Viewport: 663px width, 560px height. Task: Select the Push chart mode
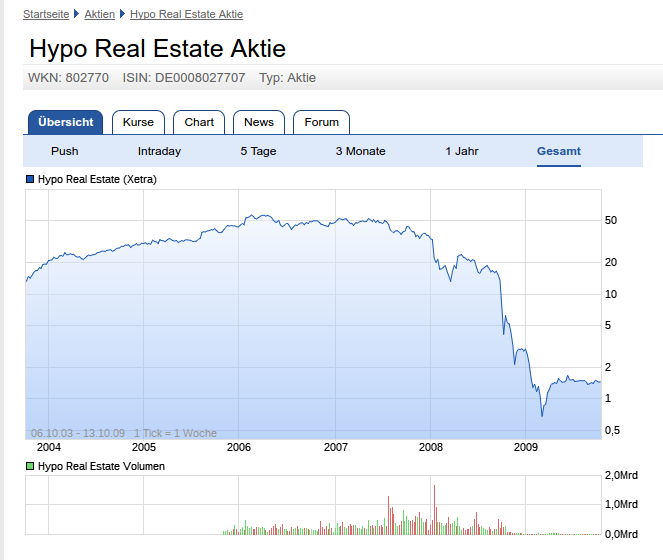pos(65,151)
